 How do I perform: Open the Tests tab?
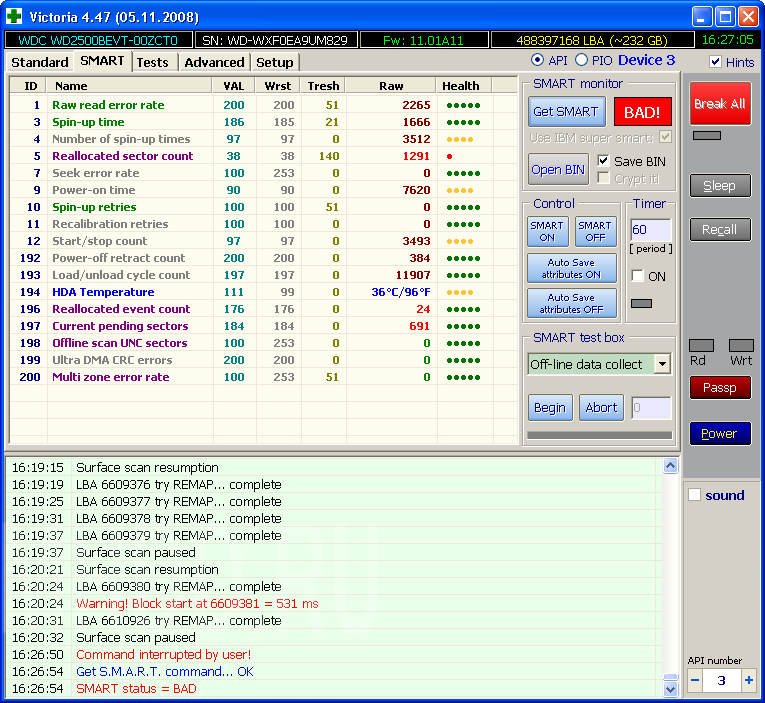tap(153, 62)
